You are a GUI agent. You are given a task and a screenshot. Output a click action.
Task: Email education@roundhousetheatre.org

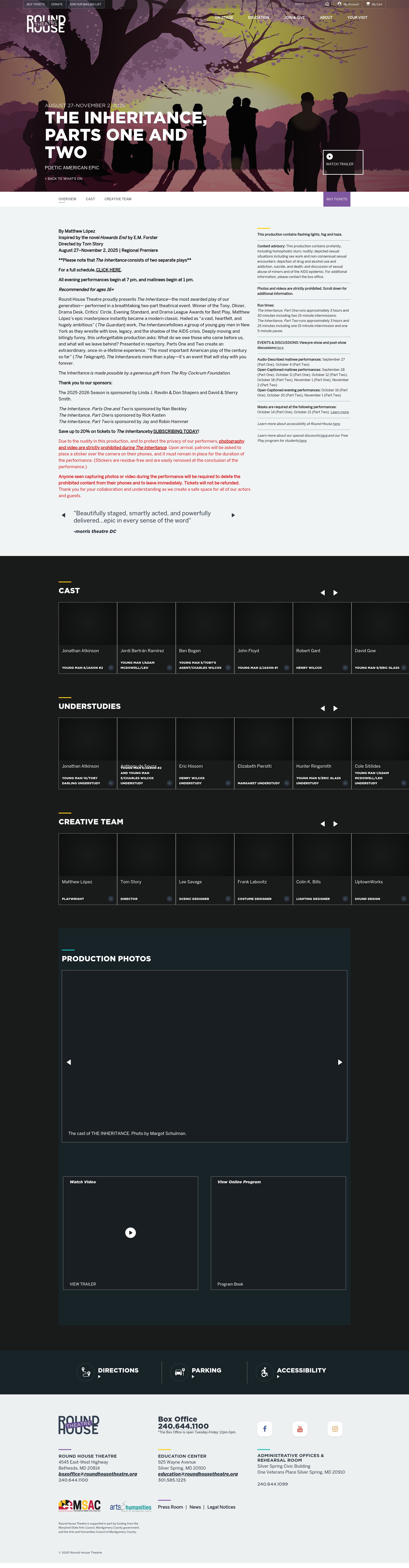(x=198, y=1474)
